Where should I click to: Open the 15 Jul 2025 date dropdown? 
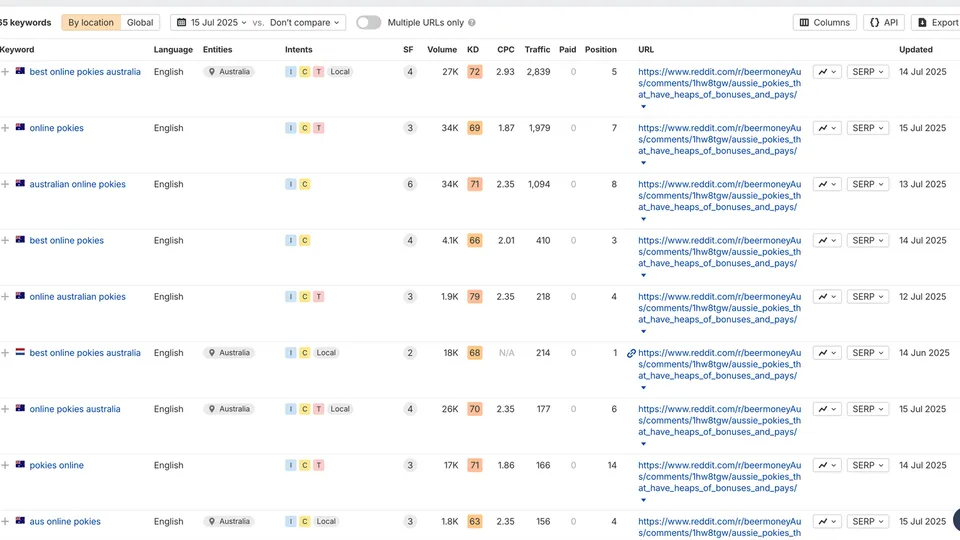click(x=212, y=23)
